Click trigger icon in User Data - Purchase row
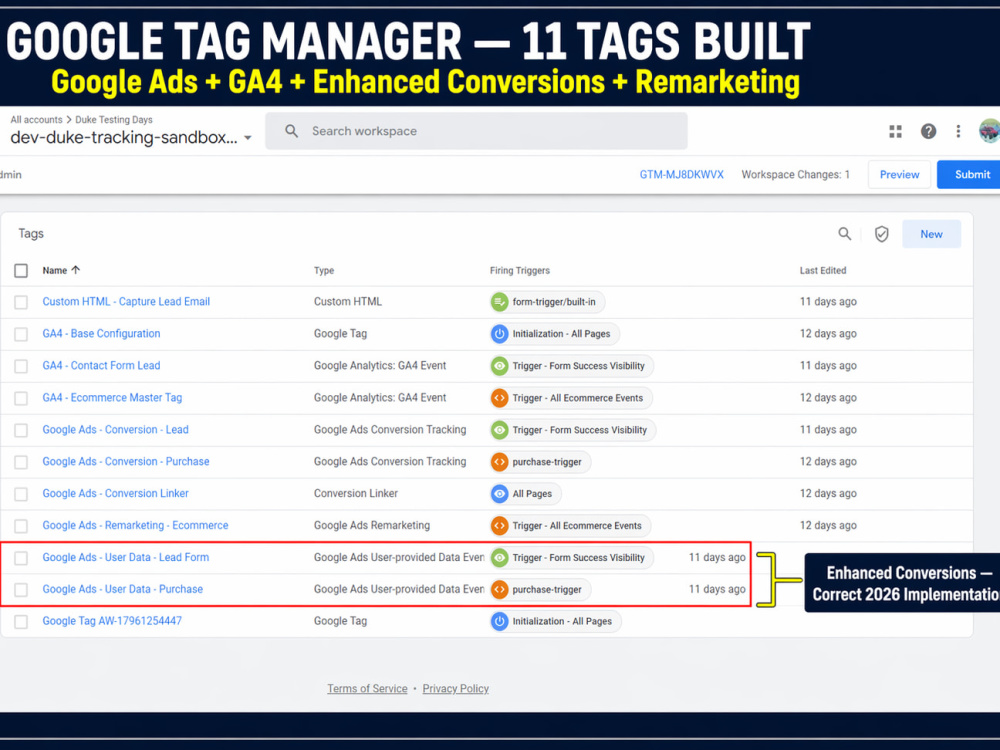This screenshot has height=750, width=1000. (499, 589)
